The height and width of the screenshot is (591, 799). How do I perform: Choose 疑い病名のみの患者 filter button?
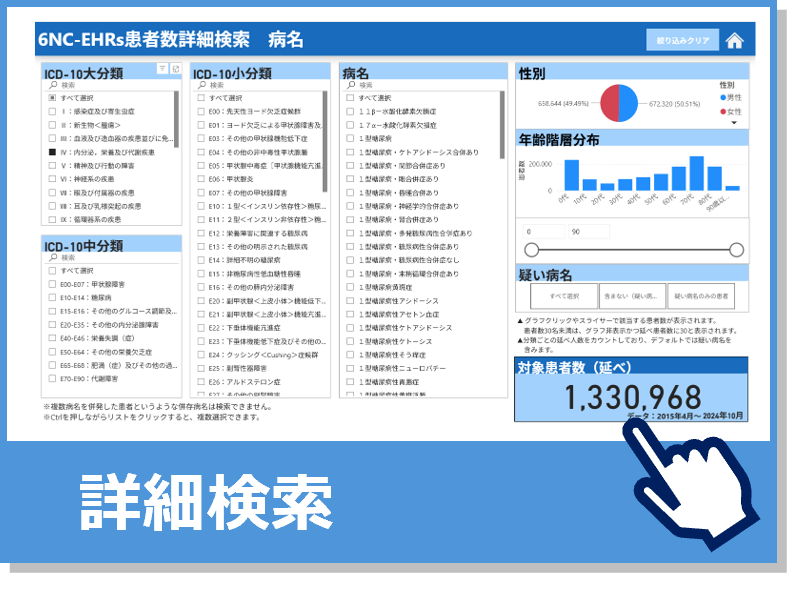(x=701, y=296)
